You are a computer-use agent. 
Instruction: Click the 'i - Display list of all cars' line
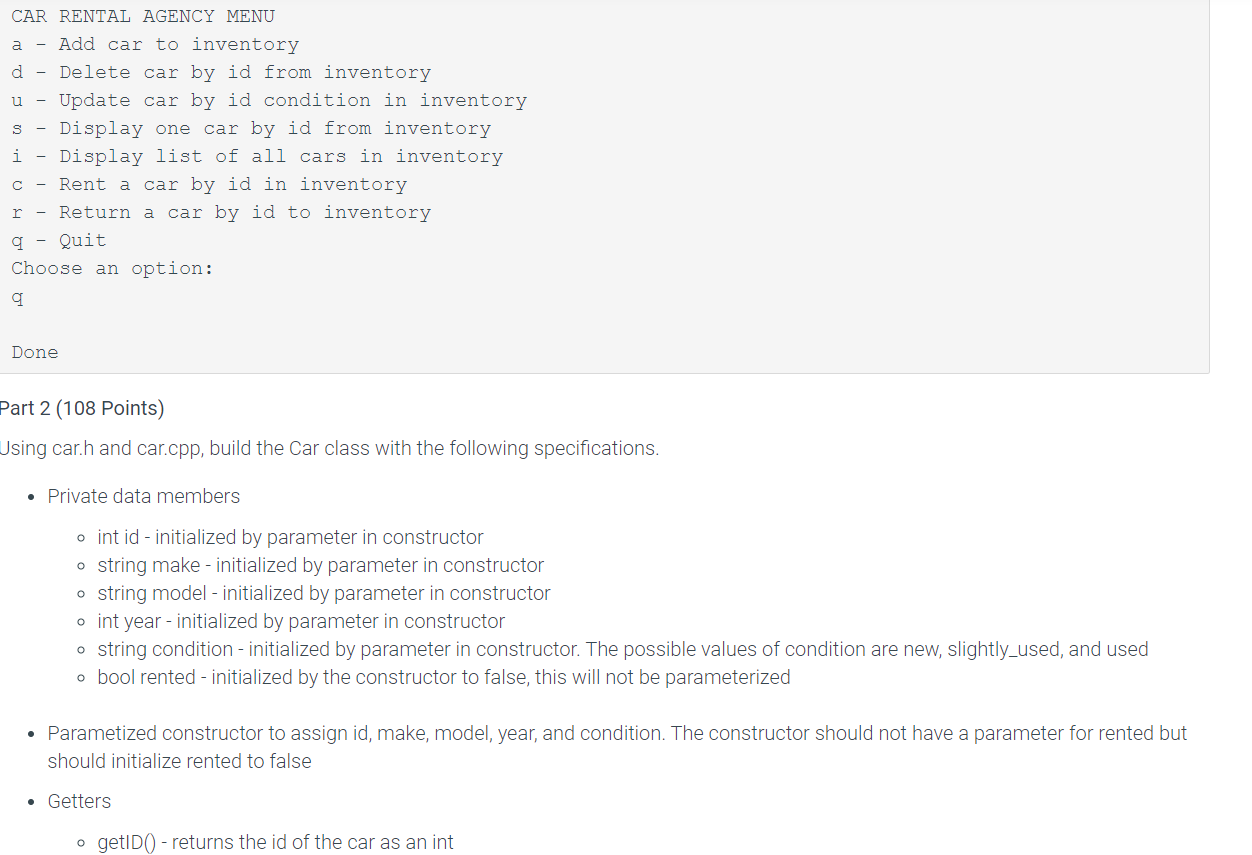257,156
